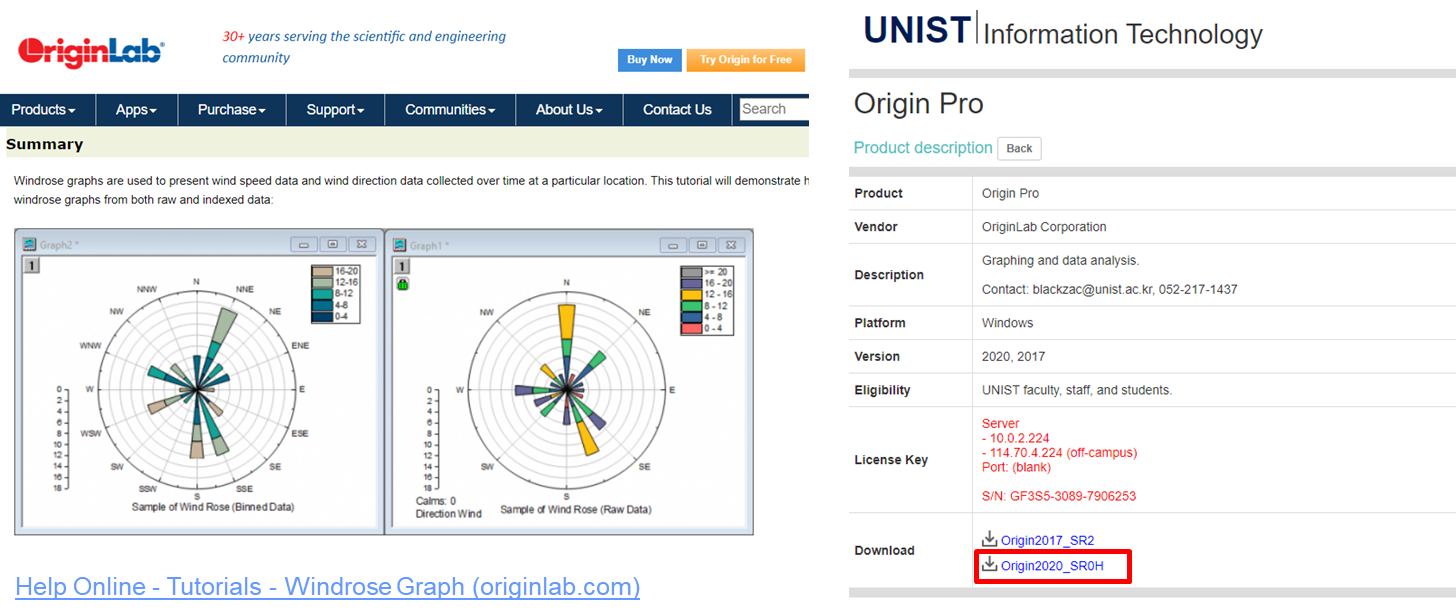
Task: Select layer 1 icon in Graph2
Action: coord(31,265)
